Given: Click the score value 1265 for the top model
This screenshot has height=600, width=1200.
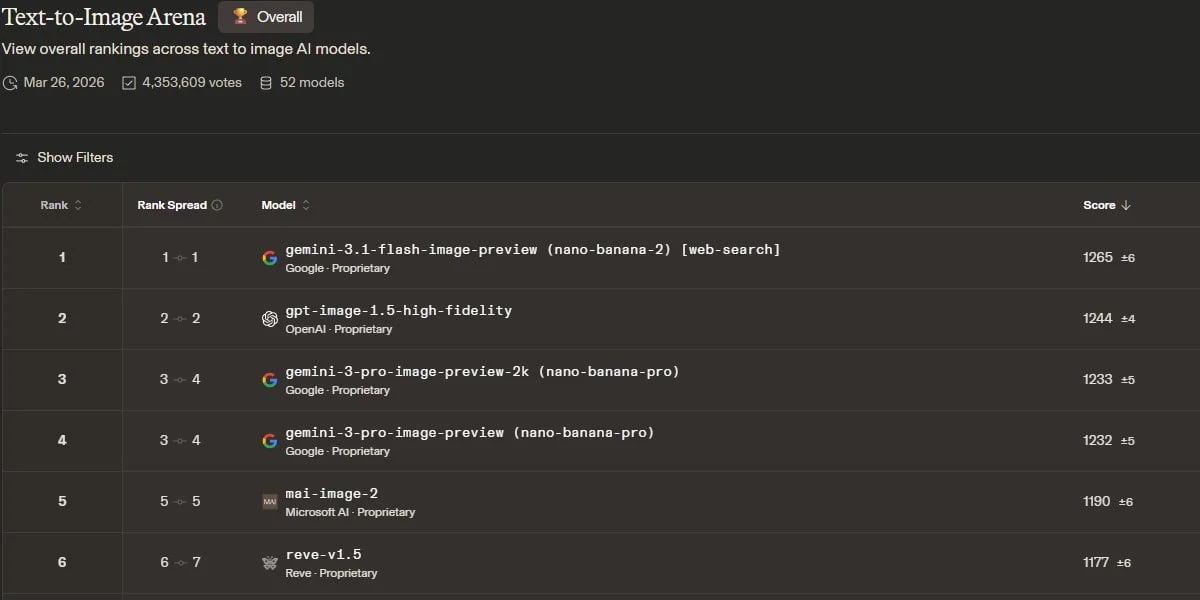Looking at the screenshot, I should pos(1097,257).
